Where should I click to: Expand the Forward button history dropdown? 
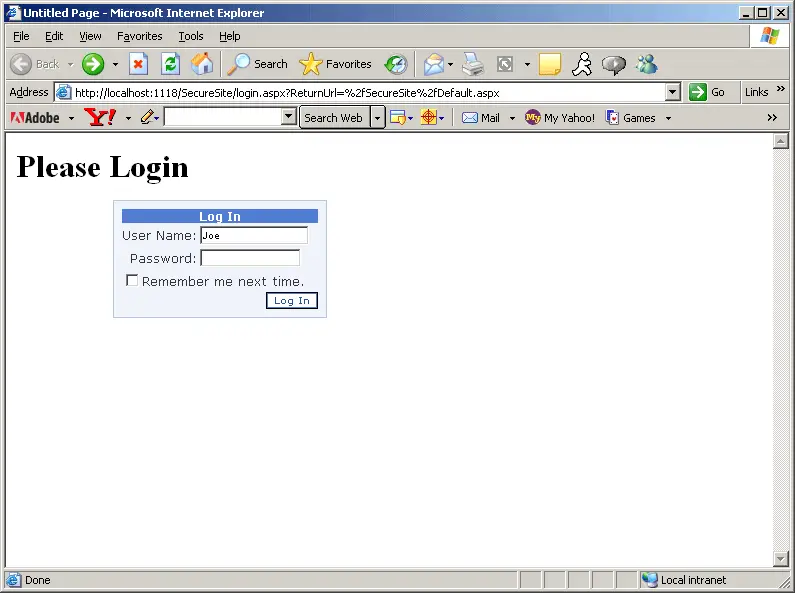(x=116, y=64)
